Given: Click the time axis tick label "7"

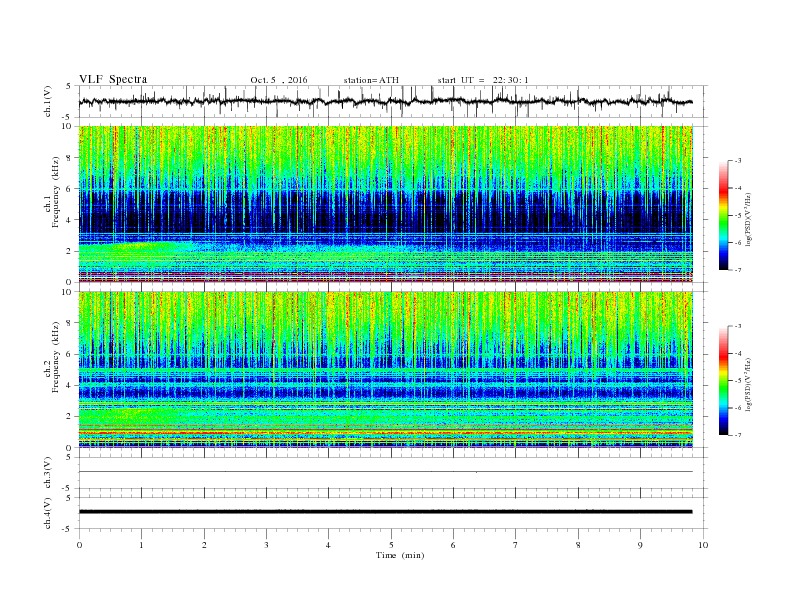Looking at the screenshot, I should click(516, 545).
